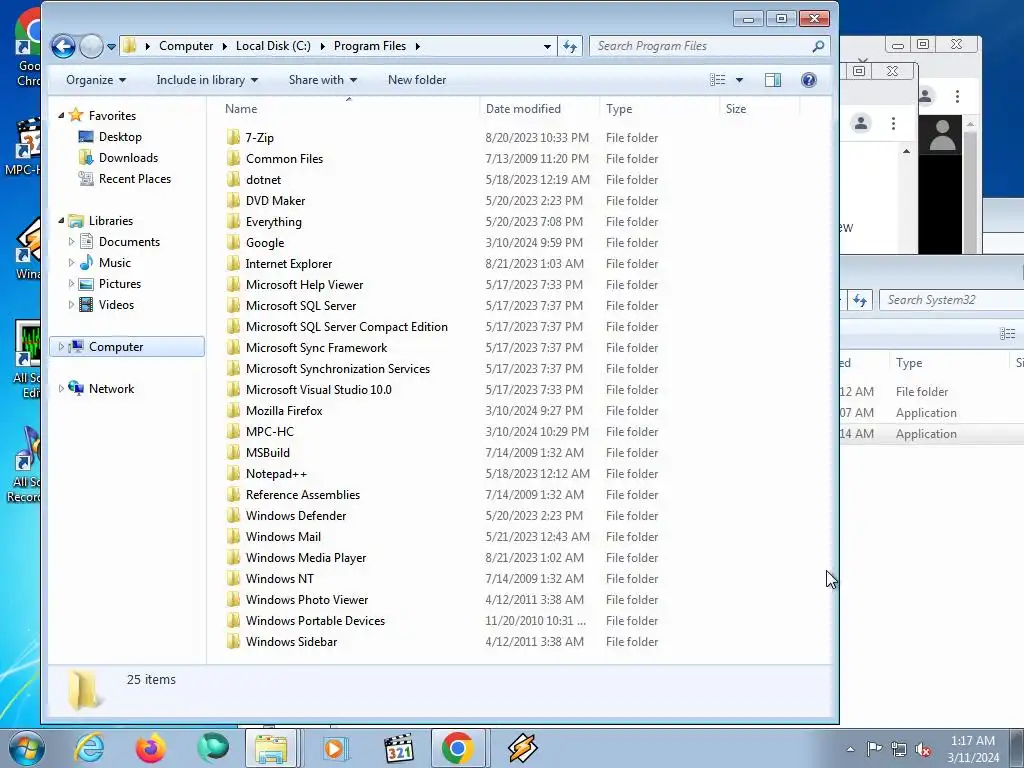Select the Microsoft Visual Studio 10.0 folder
Viewport: 1024px width, 768px height.
pos(319,390)
